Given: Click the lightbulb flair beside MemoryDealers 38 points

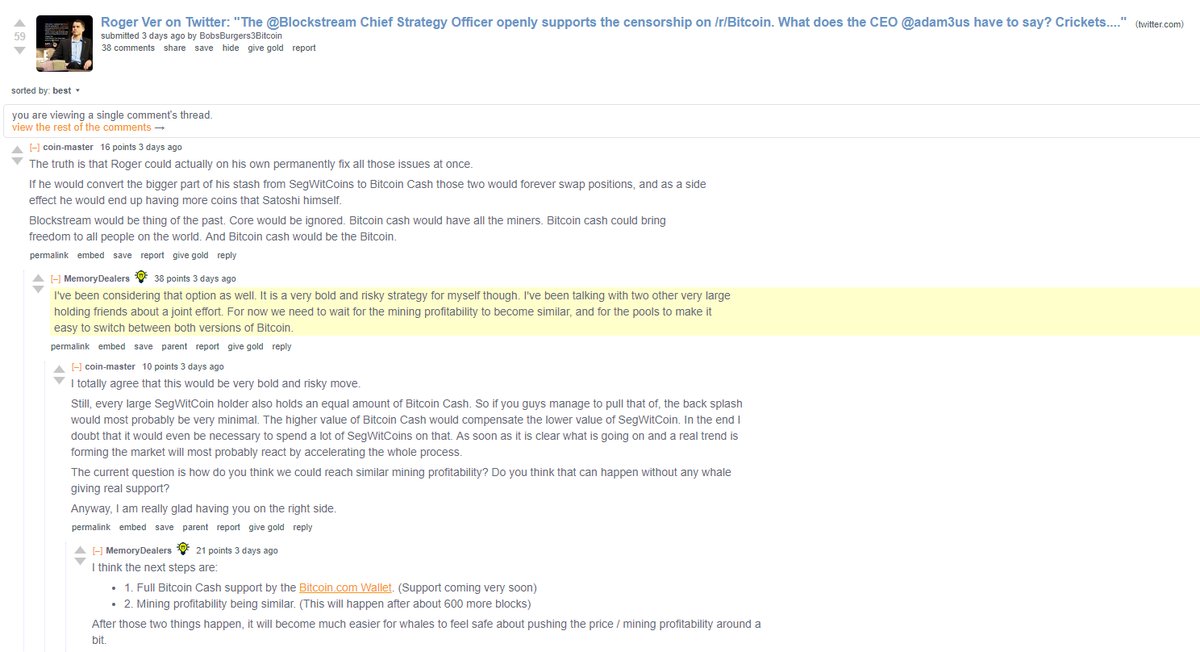Looking at the screenshot, I should coord(141,277).
